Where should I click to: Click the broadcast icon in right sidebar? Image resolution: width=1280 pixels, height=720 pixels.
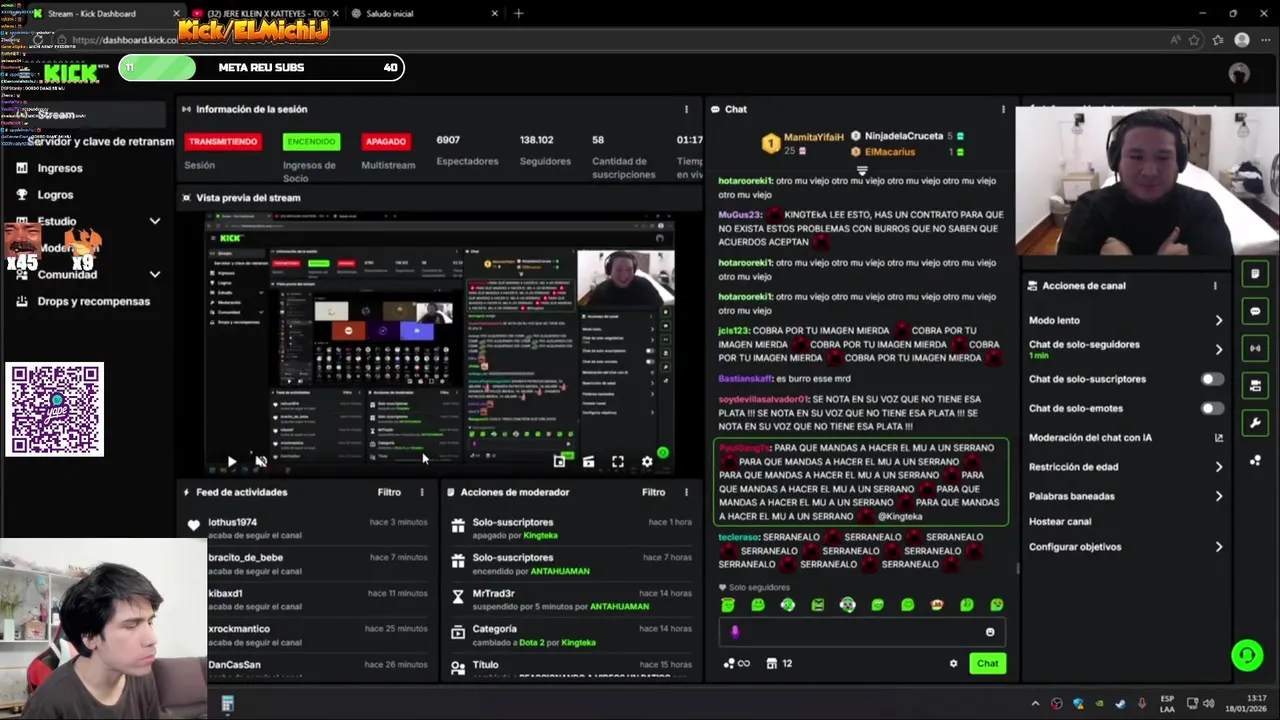coord(1255,348)
